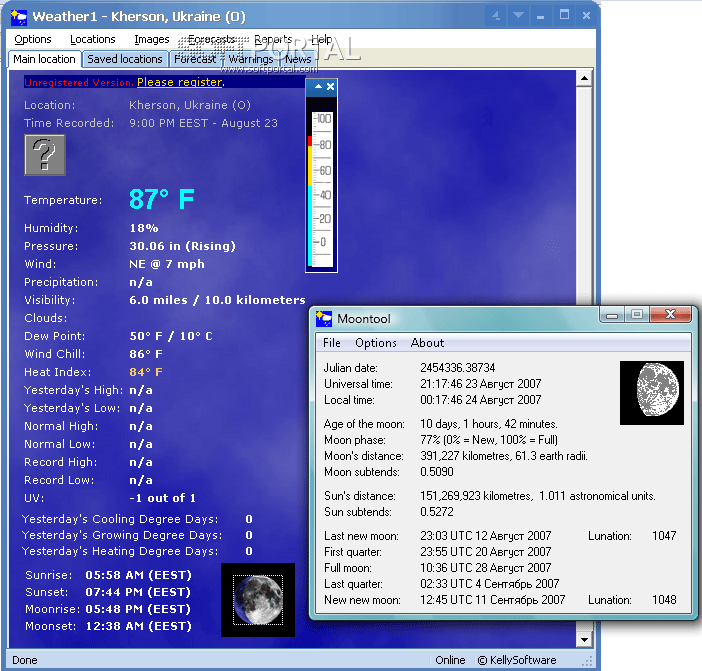Image resolution: width=702 pixels, height=671 pixels.
Task: Maximize the Moontool window
Action: click(636, 315)
